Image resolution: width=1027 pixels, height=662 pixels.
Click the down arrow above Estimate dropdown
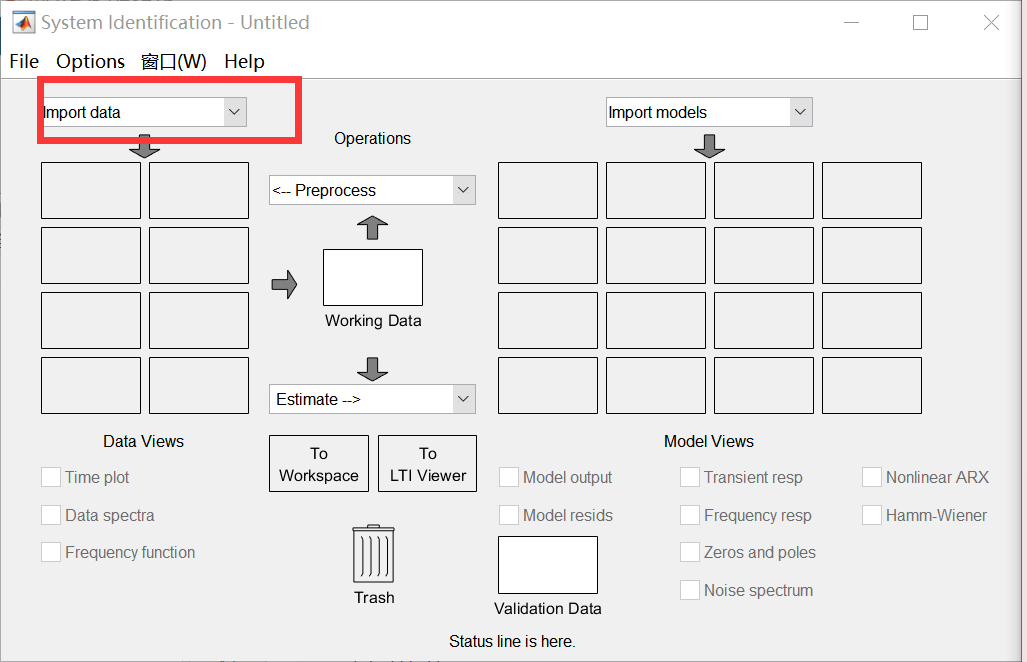(x=372, y=368)
